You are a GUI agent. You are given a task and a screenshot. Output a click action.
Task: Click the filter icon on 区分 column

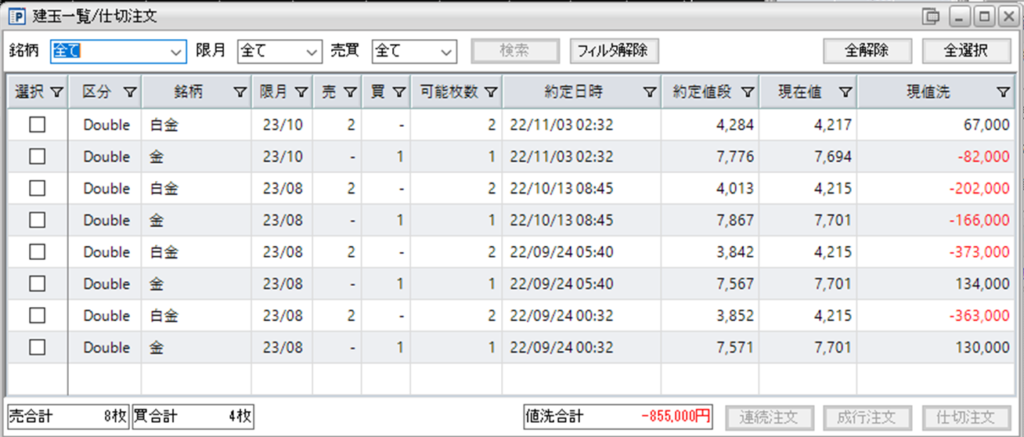pos(130,93)
